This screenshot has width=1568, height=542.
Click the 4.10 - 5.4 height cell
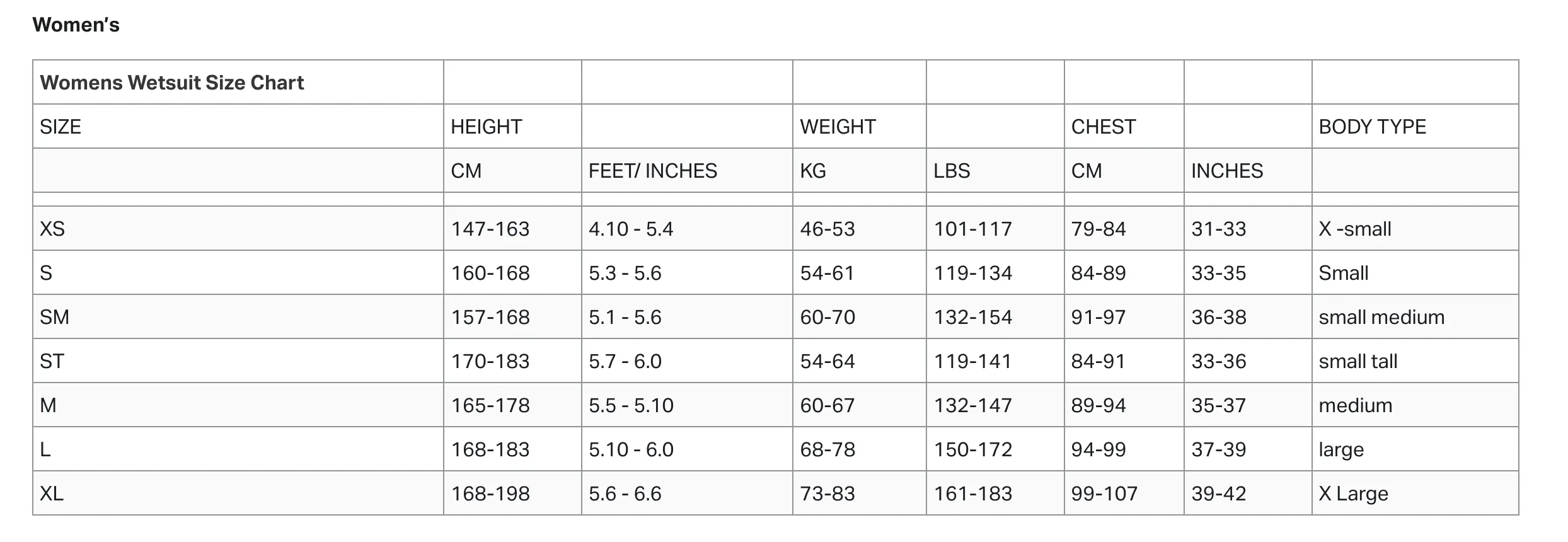pyautogui.click(x=687, y=228)
